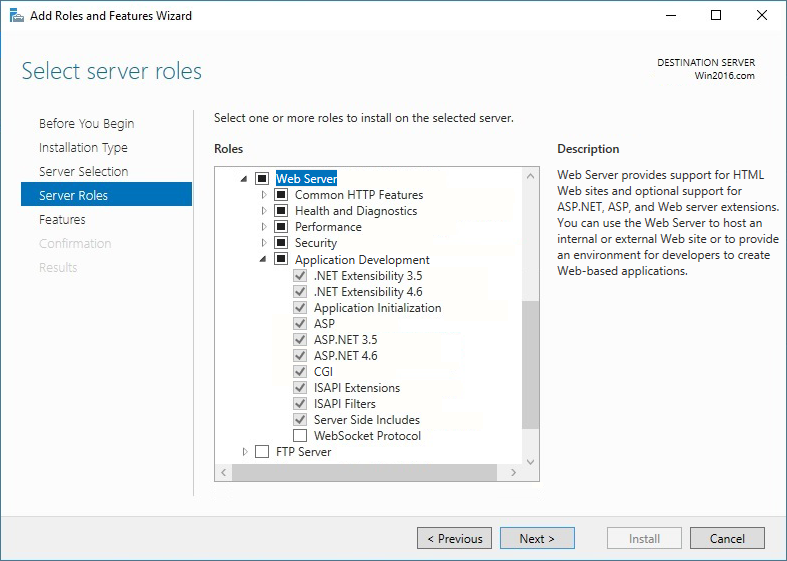
Task: Select WebSocket Protocol label
Action: click(367, 436)
